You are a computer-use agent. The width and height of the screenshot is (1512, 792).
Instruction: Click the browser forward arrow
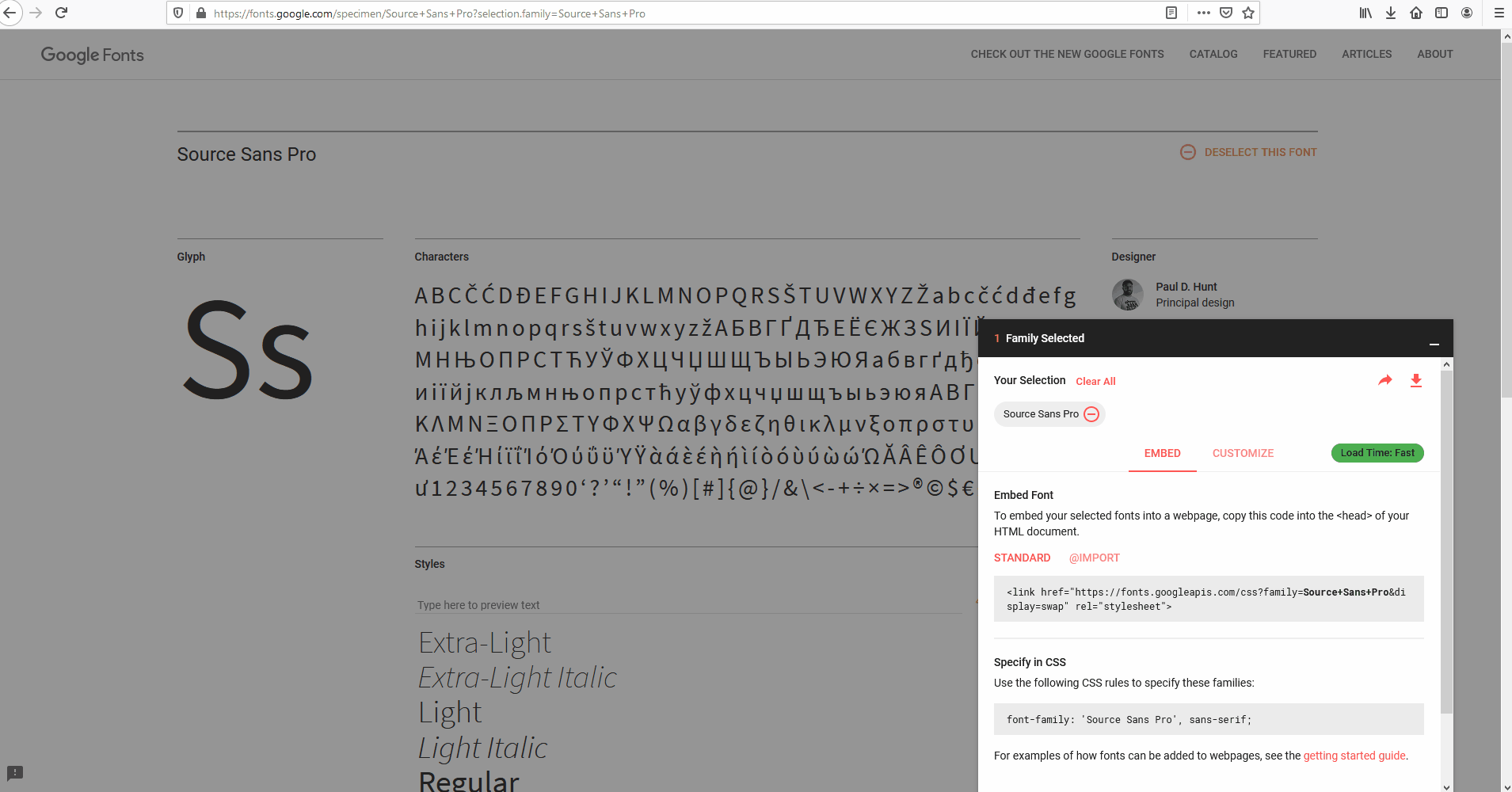(36, 13)
